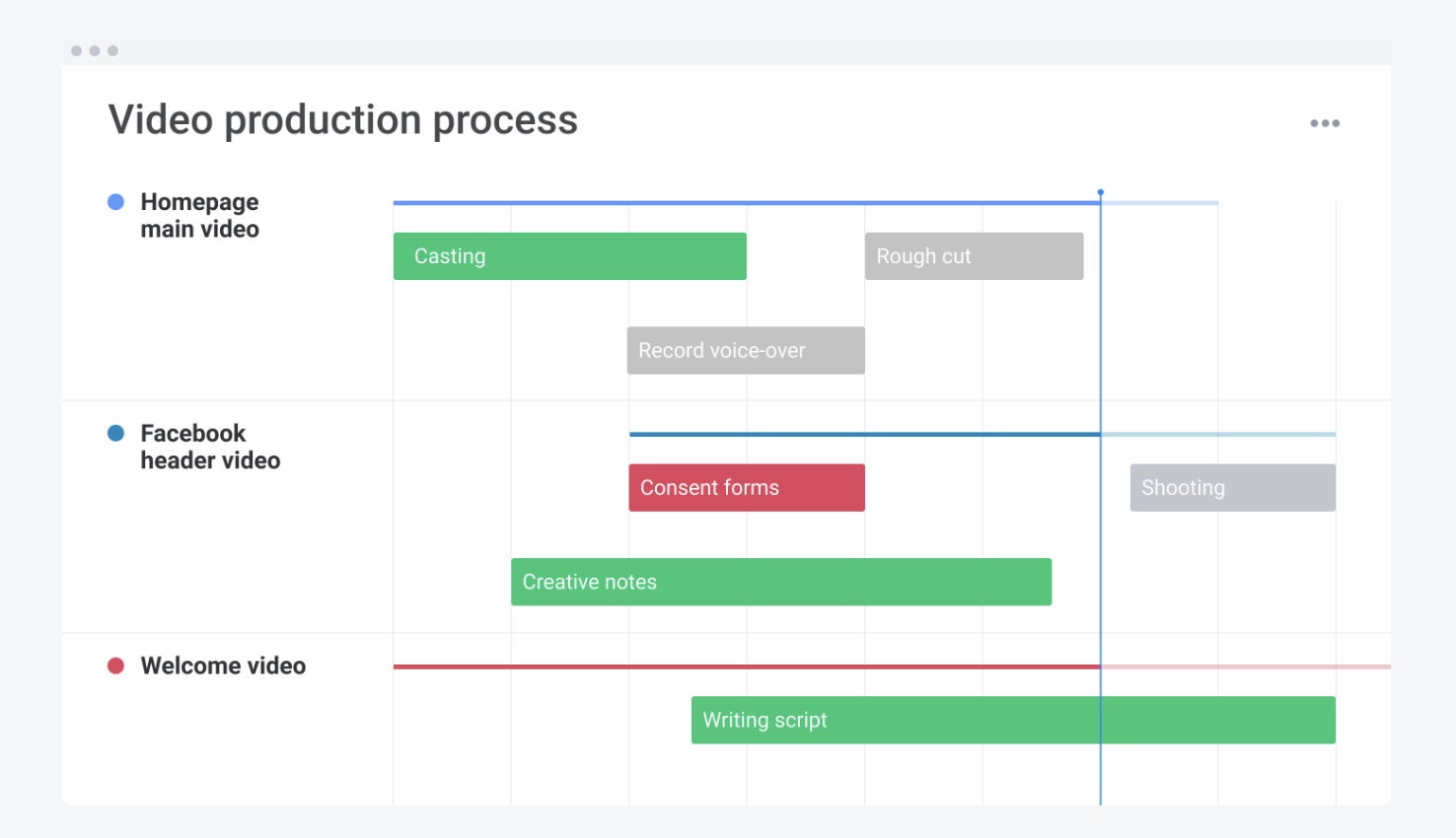Open the Writing script task
Image resolution: width=1456 pixels, height=838 pixels.
point(1012,721)
